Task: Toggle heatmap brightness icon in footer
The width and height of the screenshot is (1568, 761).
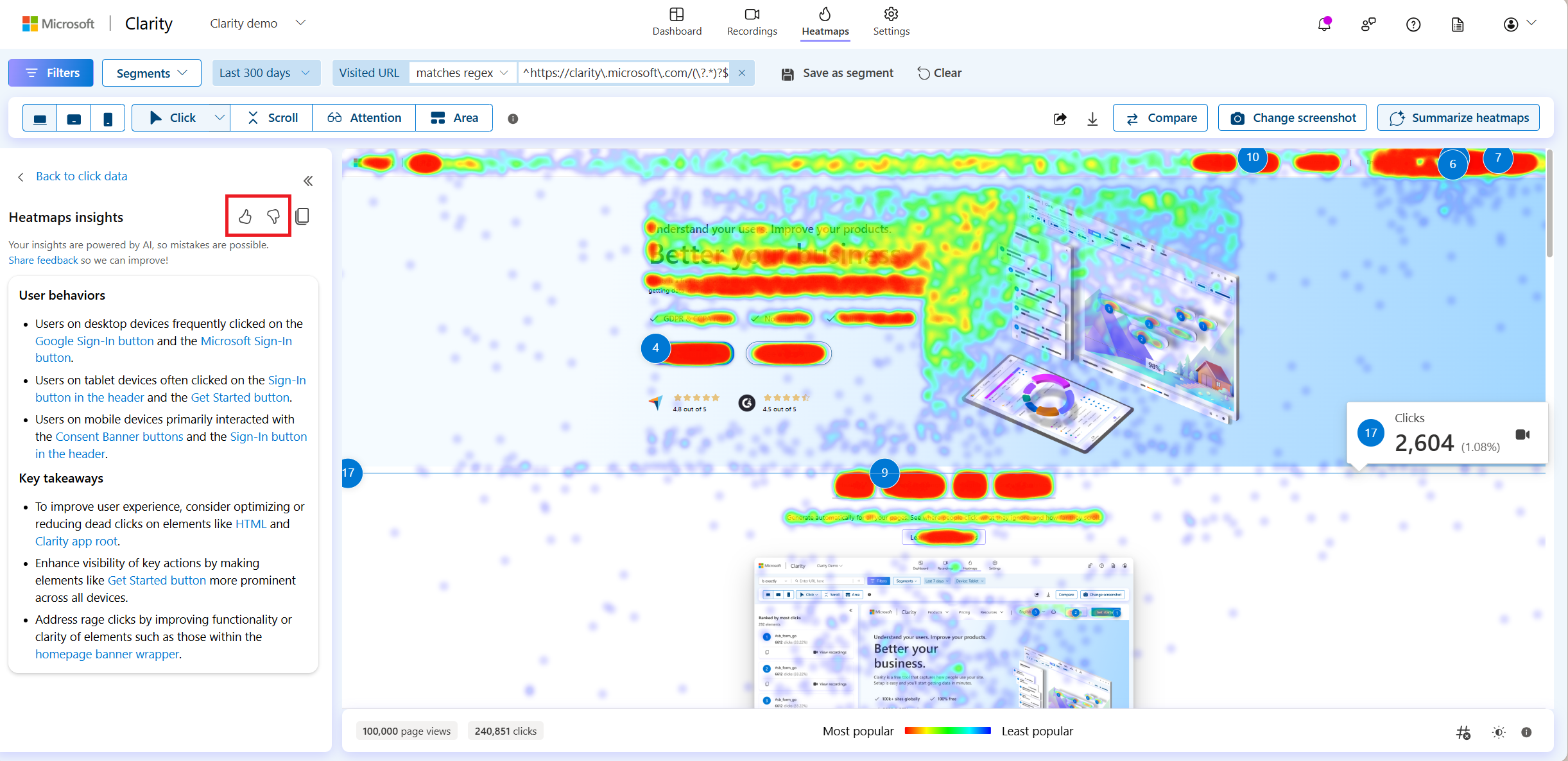Action: [1499, 732]
